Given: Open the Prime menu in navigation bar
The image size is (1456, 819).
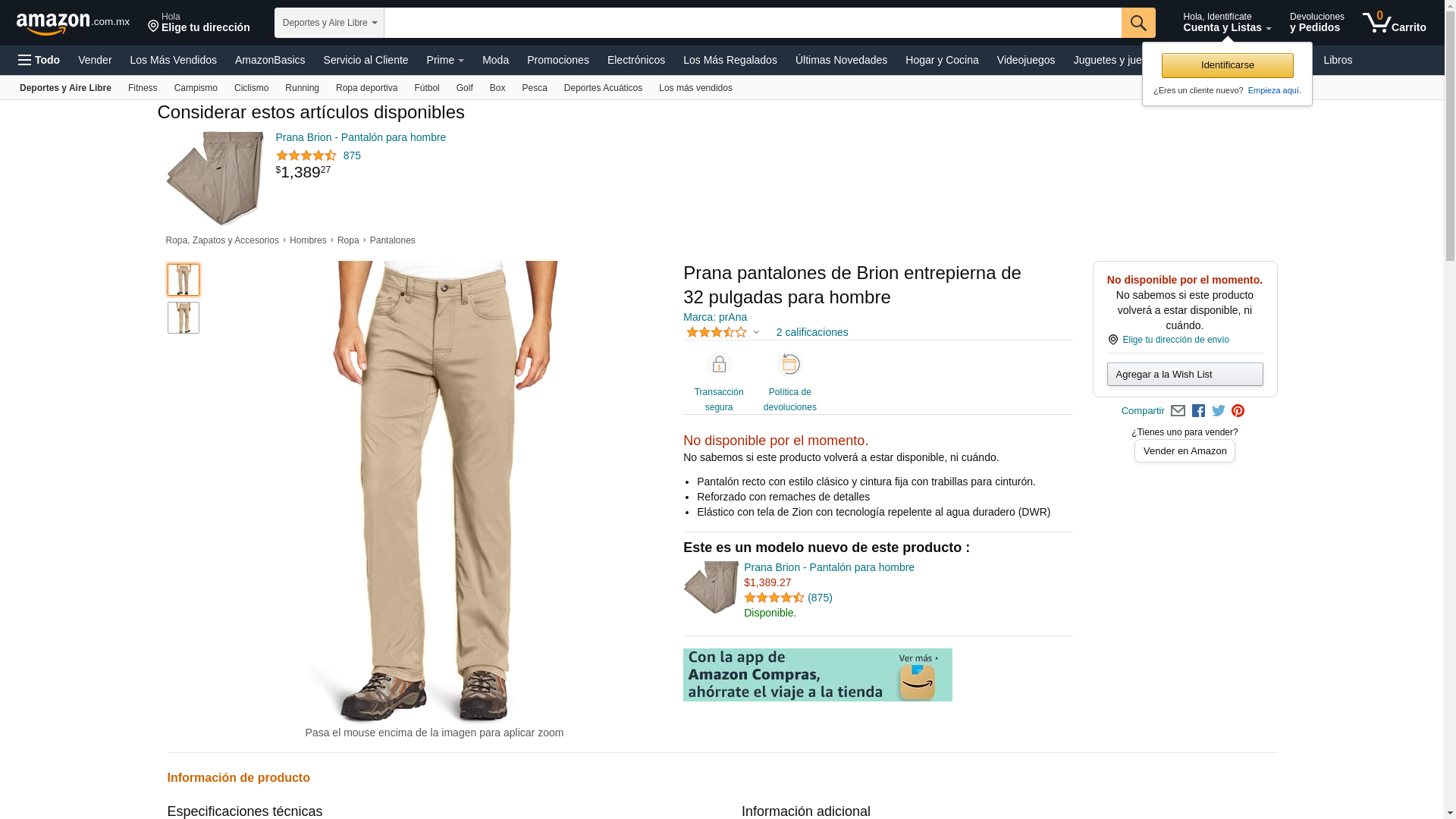Looking at the screenshot, I should point(445,60).
